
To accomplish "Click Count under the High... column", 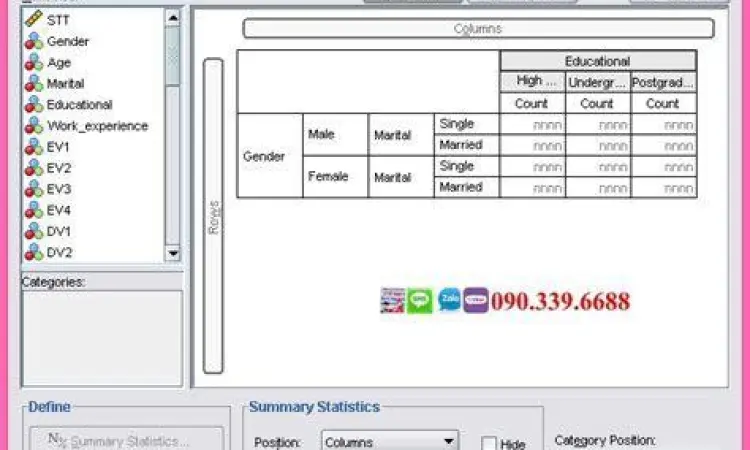I will click(x=532, y=103).
